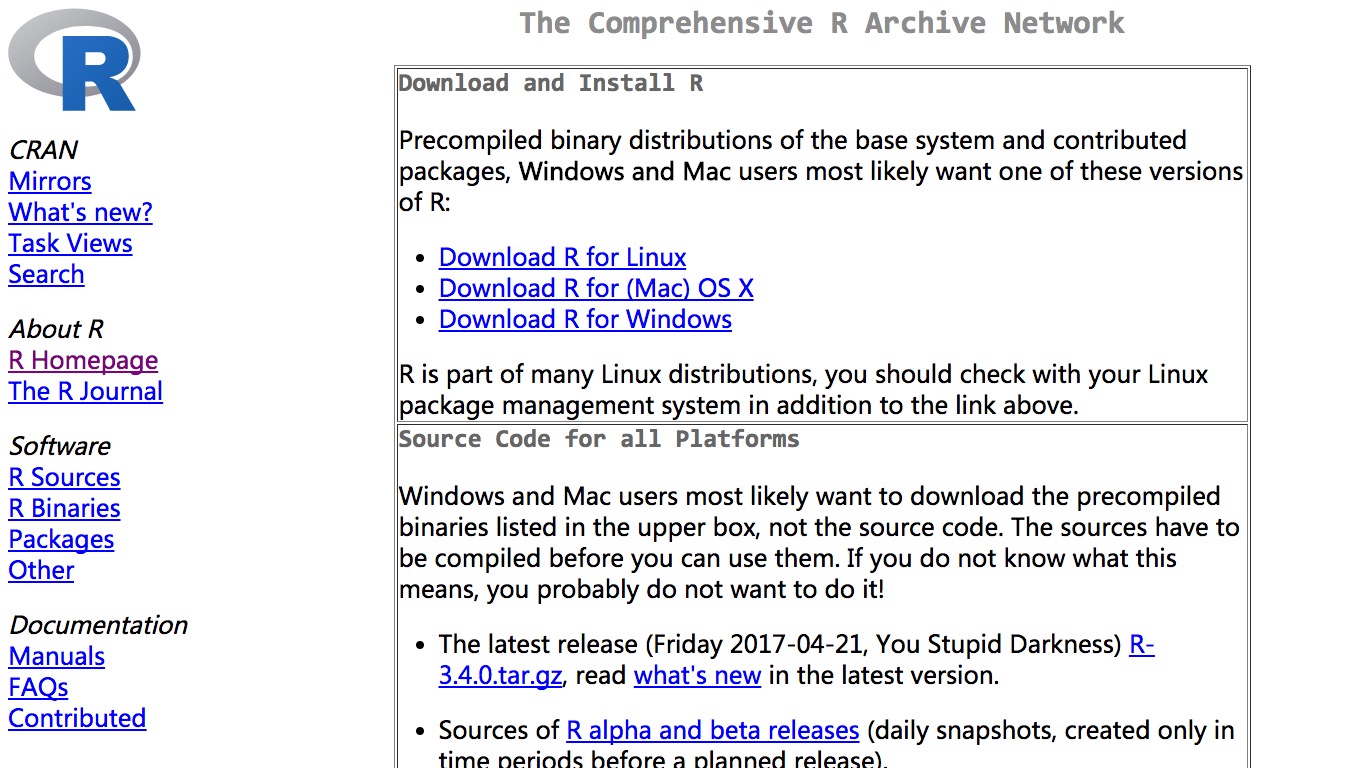Open the Other software link
This screenshot has width=1366, height=768.
pos(41,570)
